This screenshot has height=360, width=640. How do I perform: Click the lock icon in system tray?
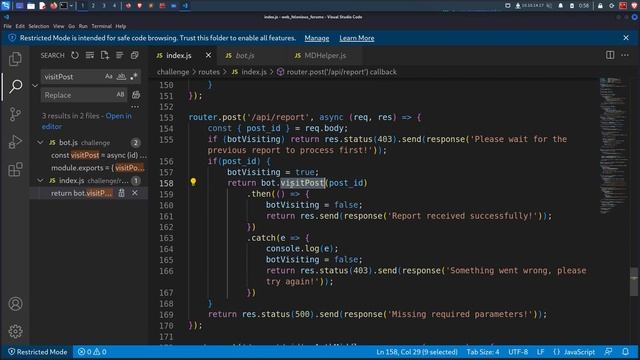coord(600,6)
